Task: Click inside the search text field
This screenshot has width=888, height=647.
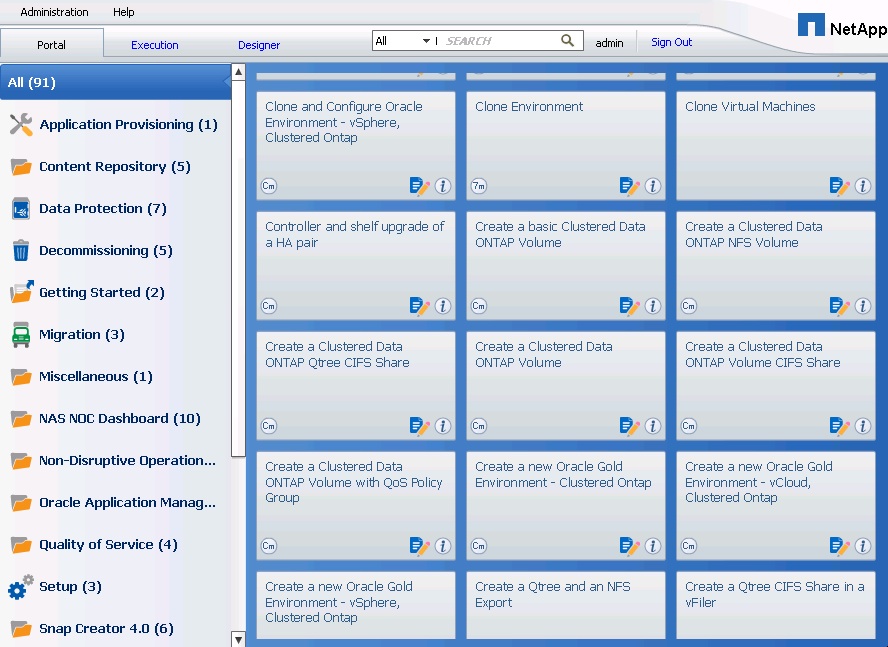Action: tap(499, 41)
